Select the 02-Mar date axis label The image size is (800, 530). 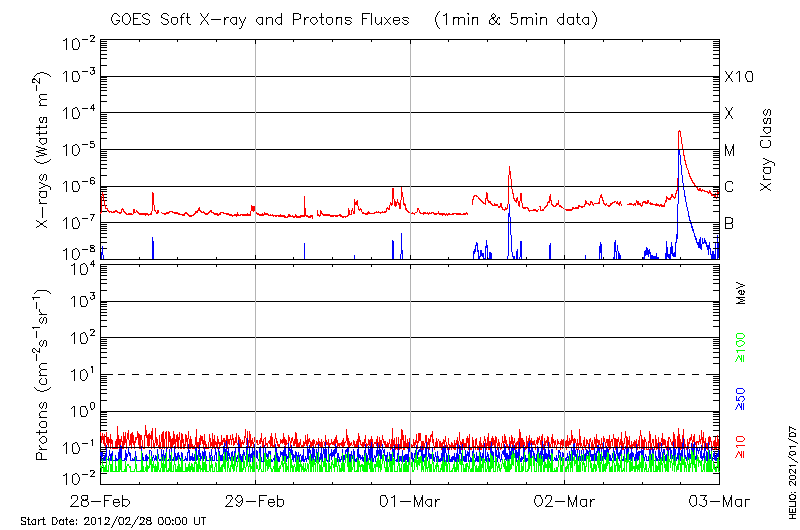(x=565, y=500)
